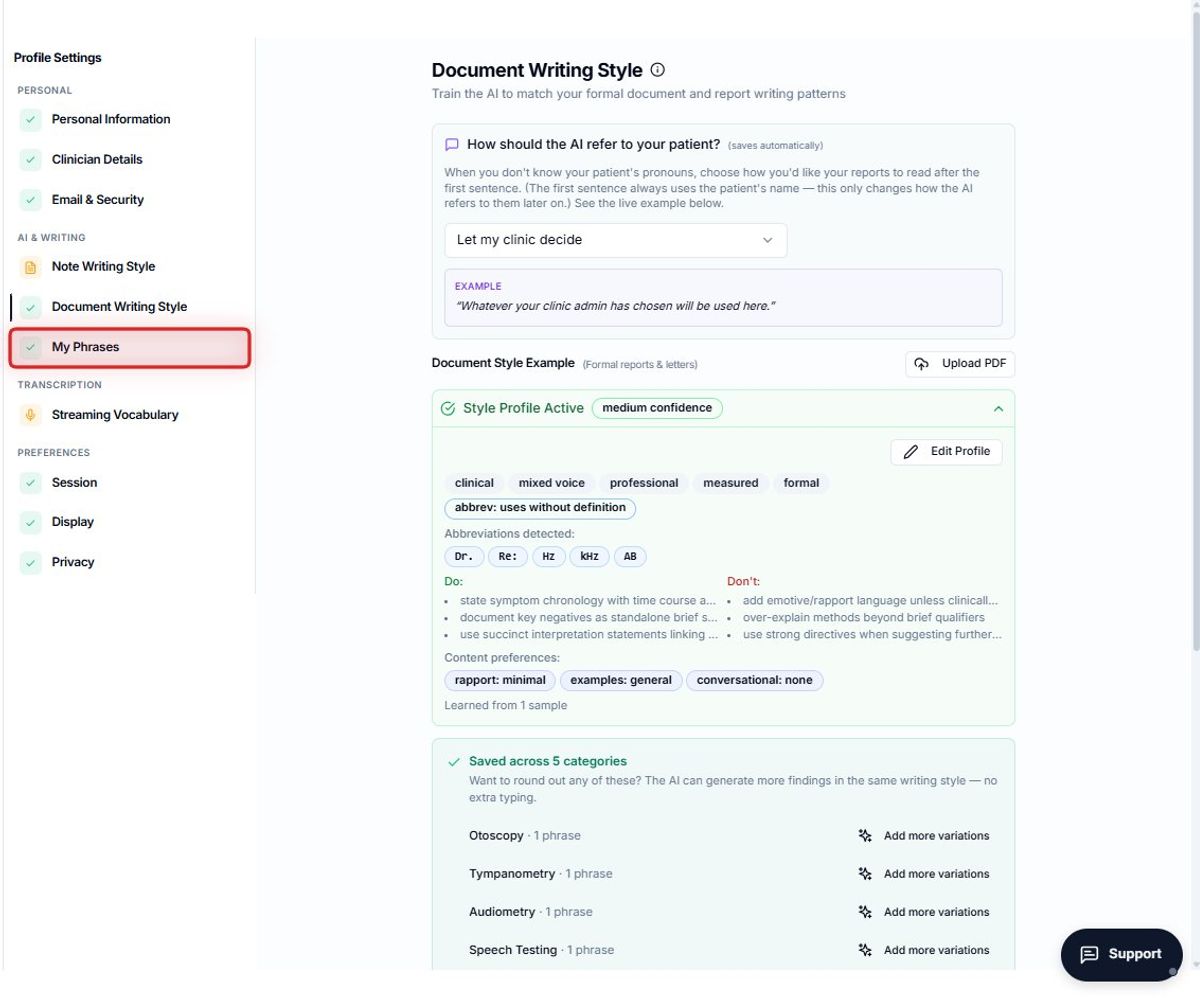This screenshot has width=1200, height=998.
Task: Click the Document Writing Style checkmark icon
Action: (x=30, y=307)
